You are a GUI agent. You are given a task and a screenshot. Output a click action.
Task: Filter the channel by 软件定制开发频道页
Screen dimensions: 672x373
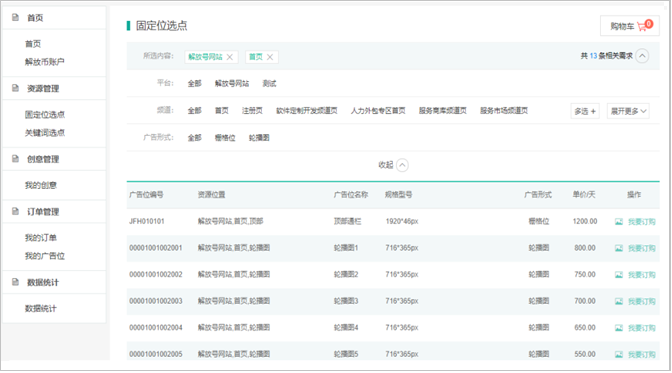click(307, 111)
